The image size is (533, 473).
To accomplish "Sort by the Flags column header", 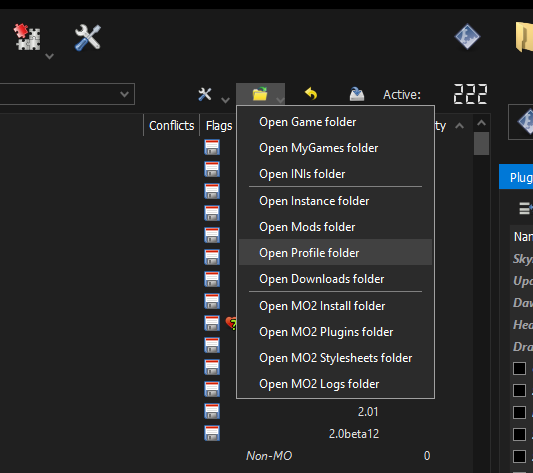I will pyautogui.click(x=219, y=126).
